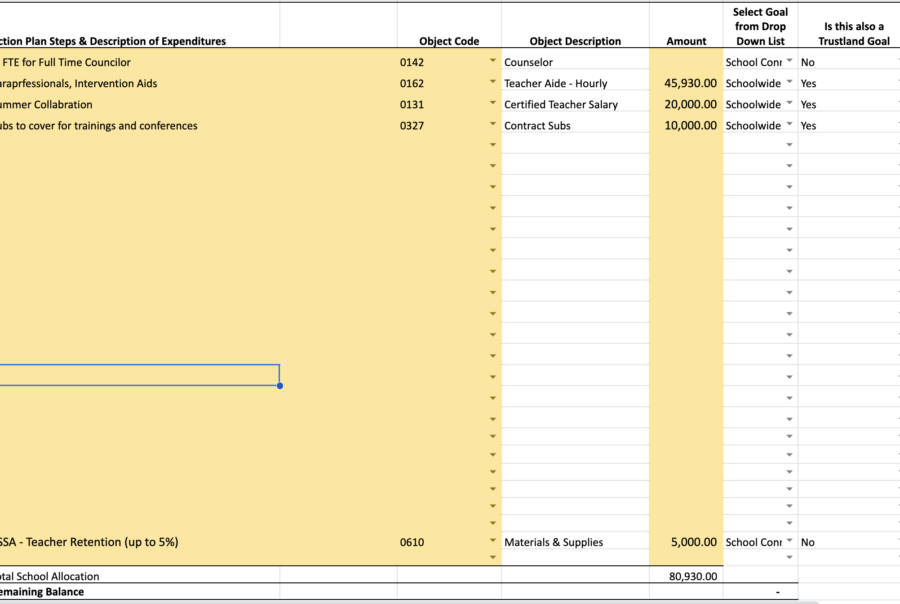Open goal dropdown in Contract Subs row
Screen dimensions: 900x604
coord(789,124)
